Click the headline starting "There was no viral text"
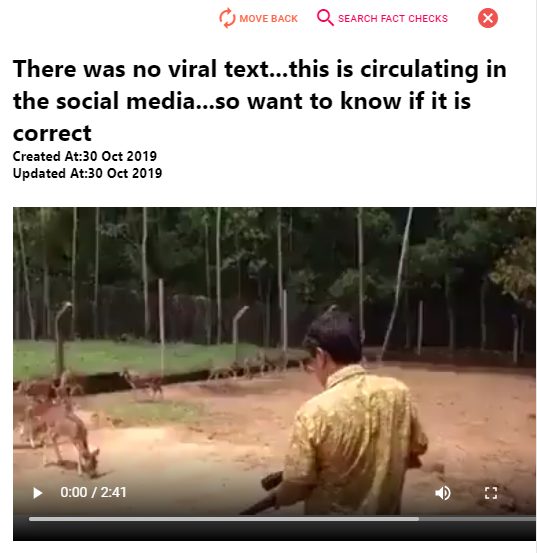Screen dimensions: 537x553 coord(260,101)
